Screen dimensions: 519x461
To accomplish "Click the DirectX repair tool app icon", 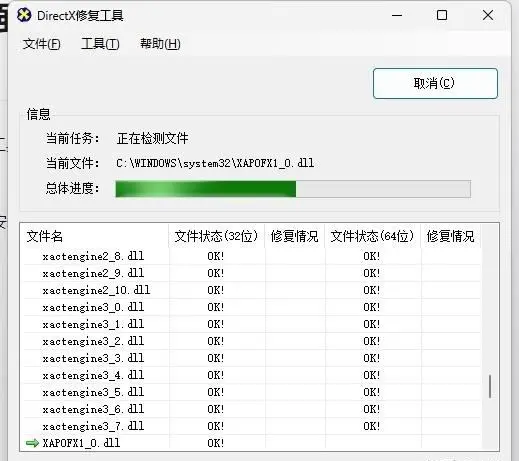I will pos(24,15).
